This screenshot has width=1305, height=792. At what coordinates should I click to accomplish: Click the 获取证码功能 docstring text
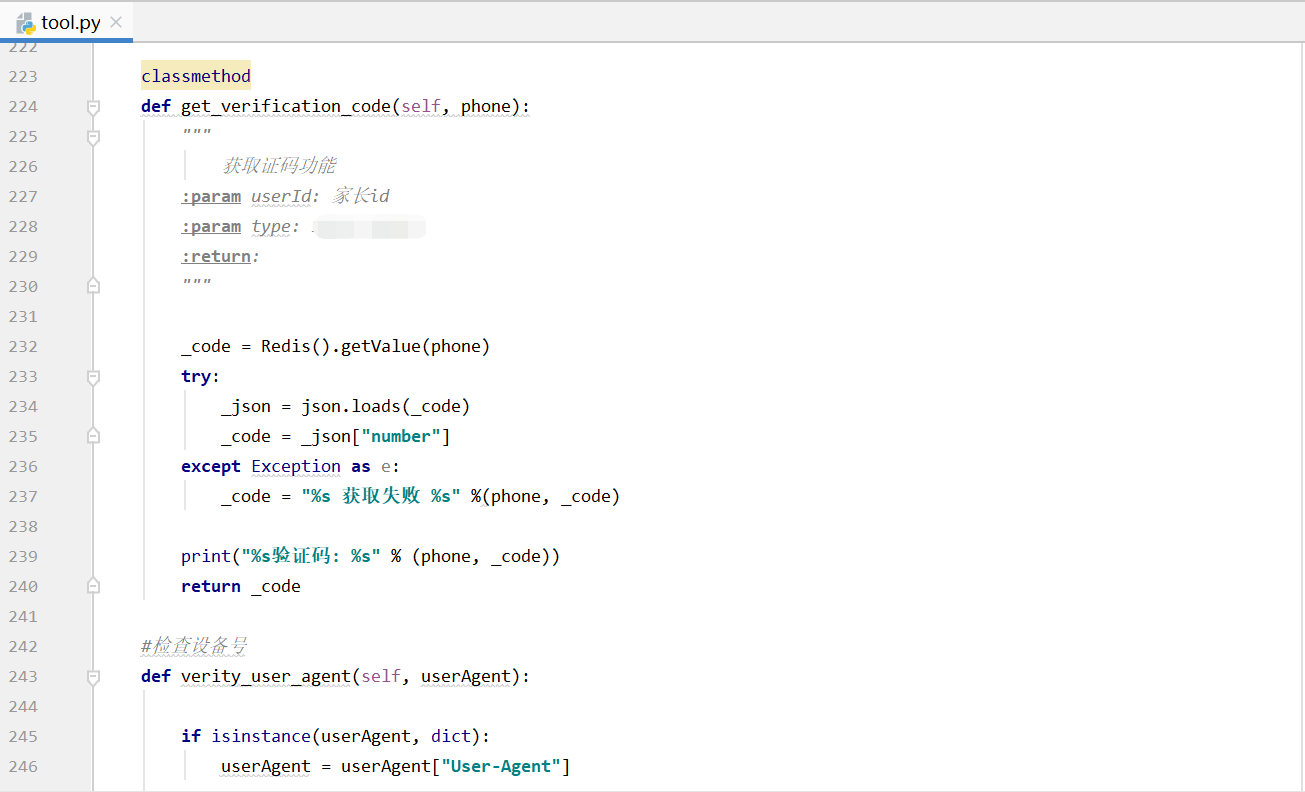click(279, 166)
